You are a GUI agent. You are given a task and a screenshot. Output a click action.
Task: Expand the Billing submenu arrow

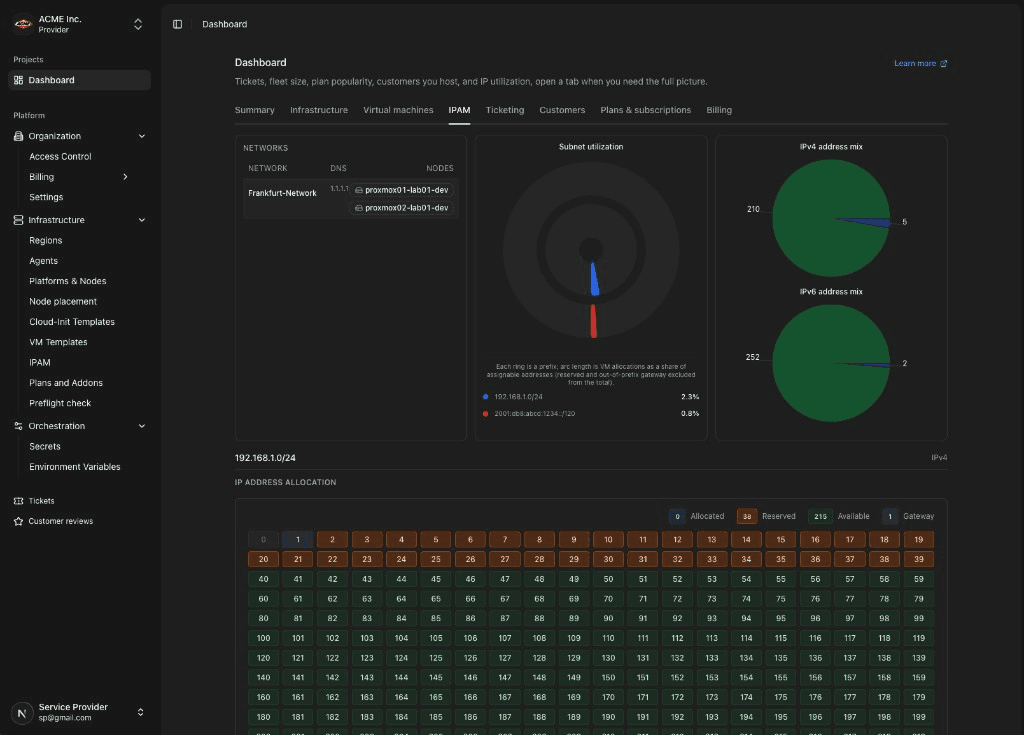point(125,177)
